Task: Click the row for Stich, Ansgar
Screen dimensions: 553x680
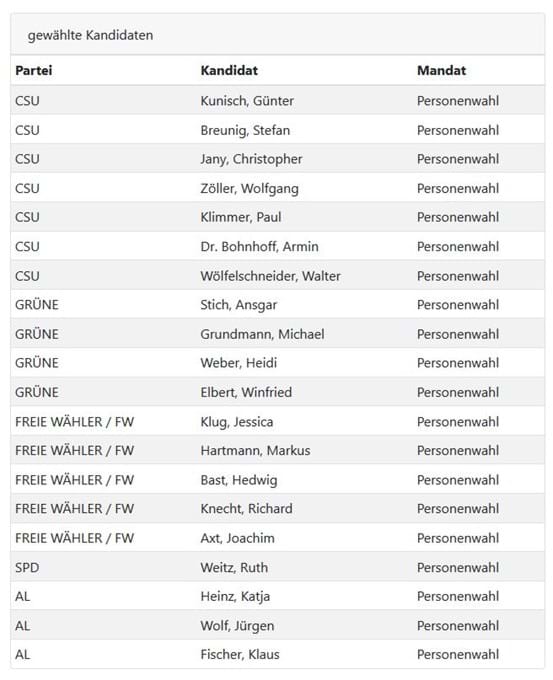Action: (x=278, y=304)
